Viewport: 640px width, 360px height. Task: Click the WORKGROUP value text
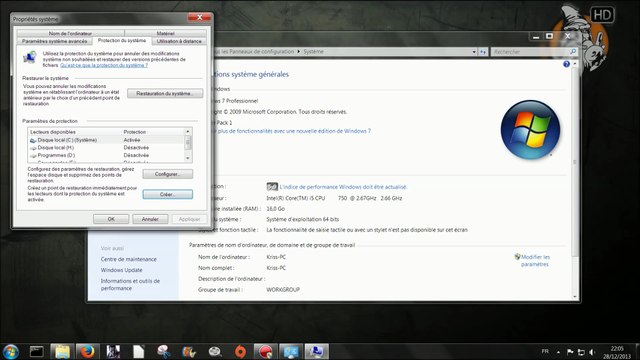[283, 289]
